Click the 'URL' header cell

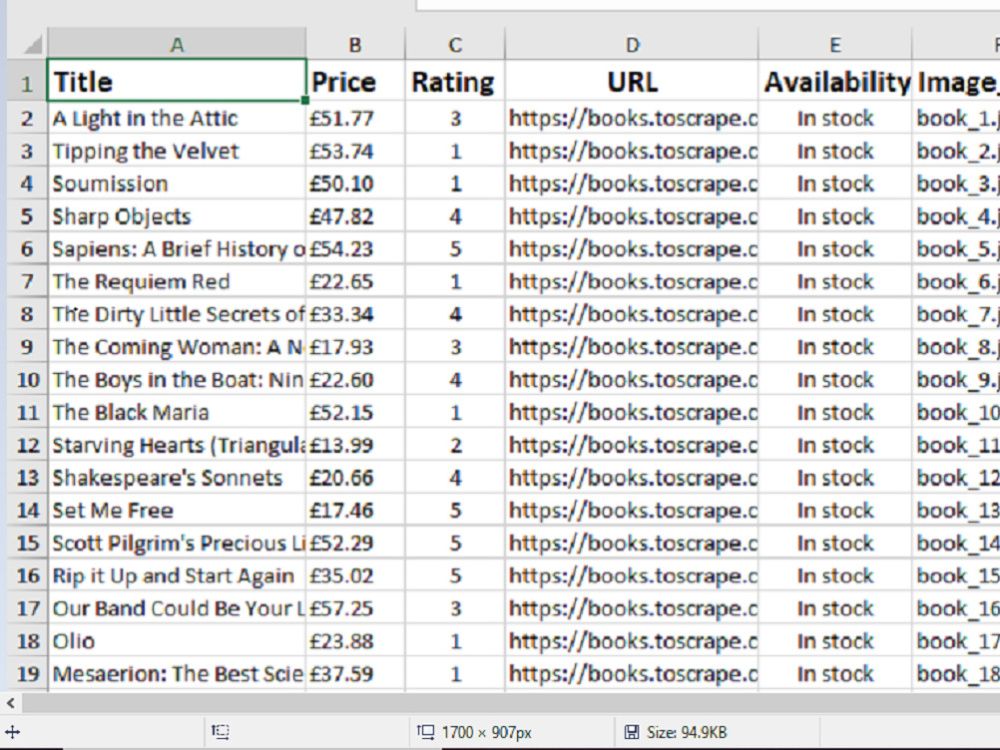coord(632,81)
